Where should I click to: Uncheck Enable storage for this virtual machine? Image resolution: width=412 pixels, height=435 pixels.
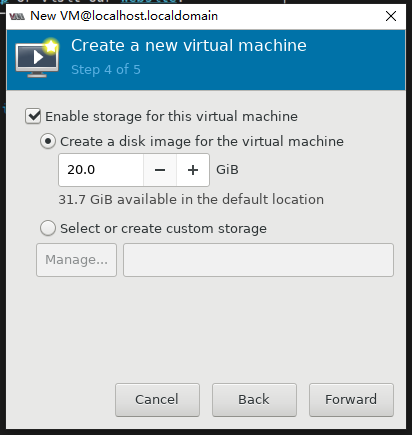(33, 116)
